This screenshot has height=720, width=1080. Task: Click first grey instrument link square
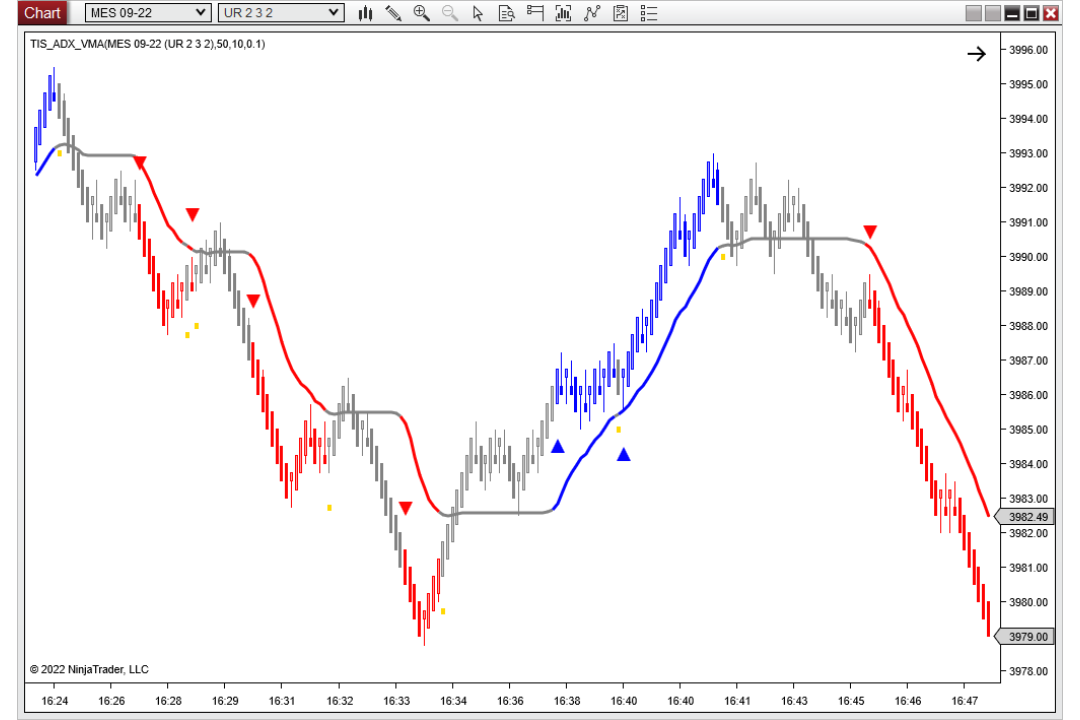pos(973,13)
